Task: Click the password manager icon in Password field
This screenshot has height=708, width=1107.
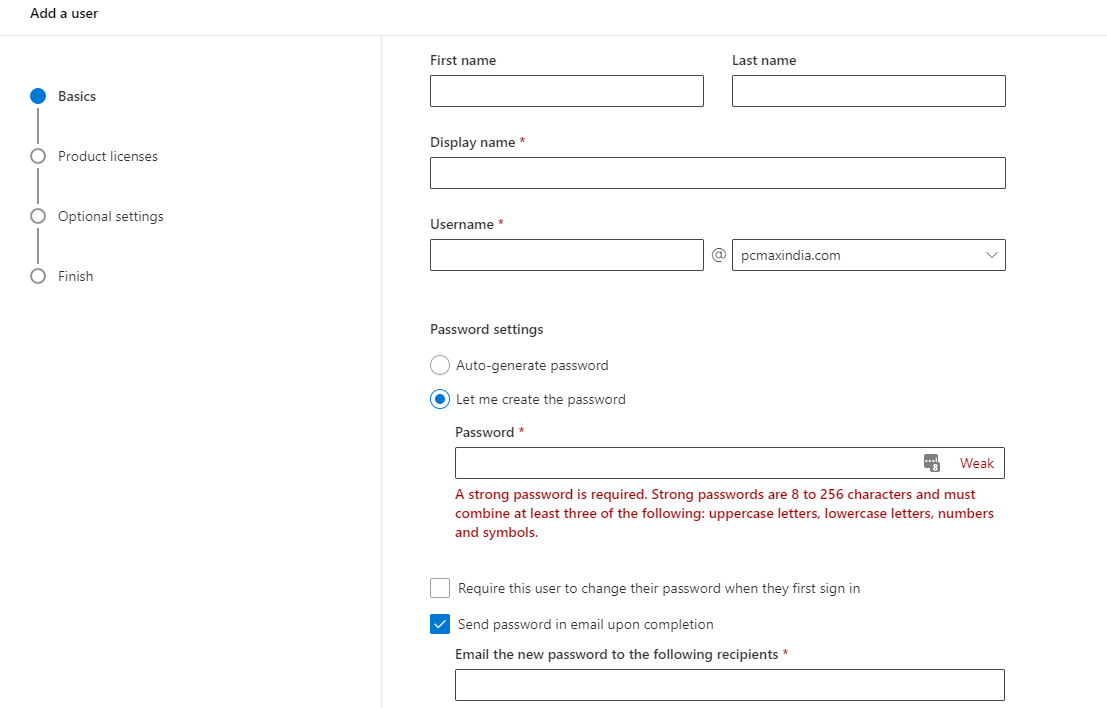Action: 931,463
